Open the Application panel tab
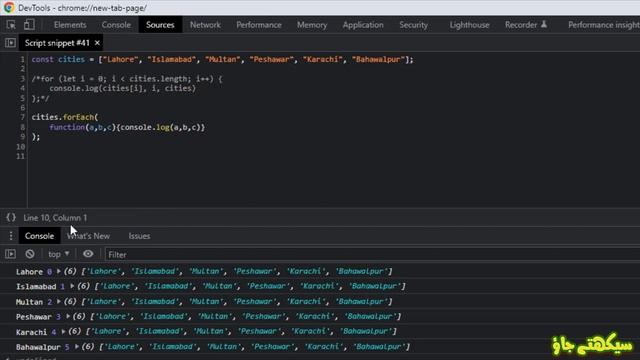 363,25
